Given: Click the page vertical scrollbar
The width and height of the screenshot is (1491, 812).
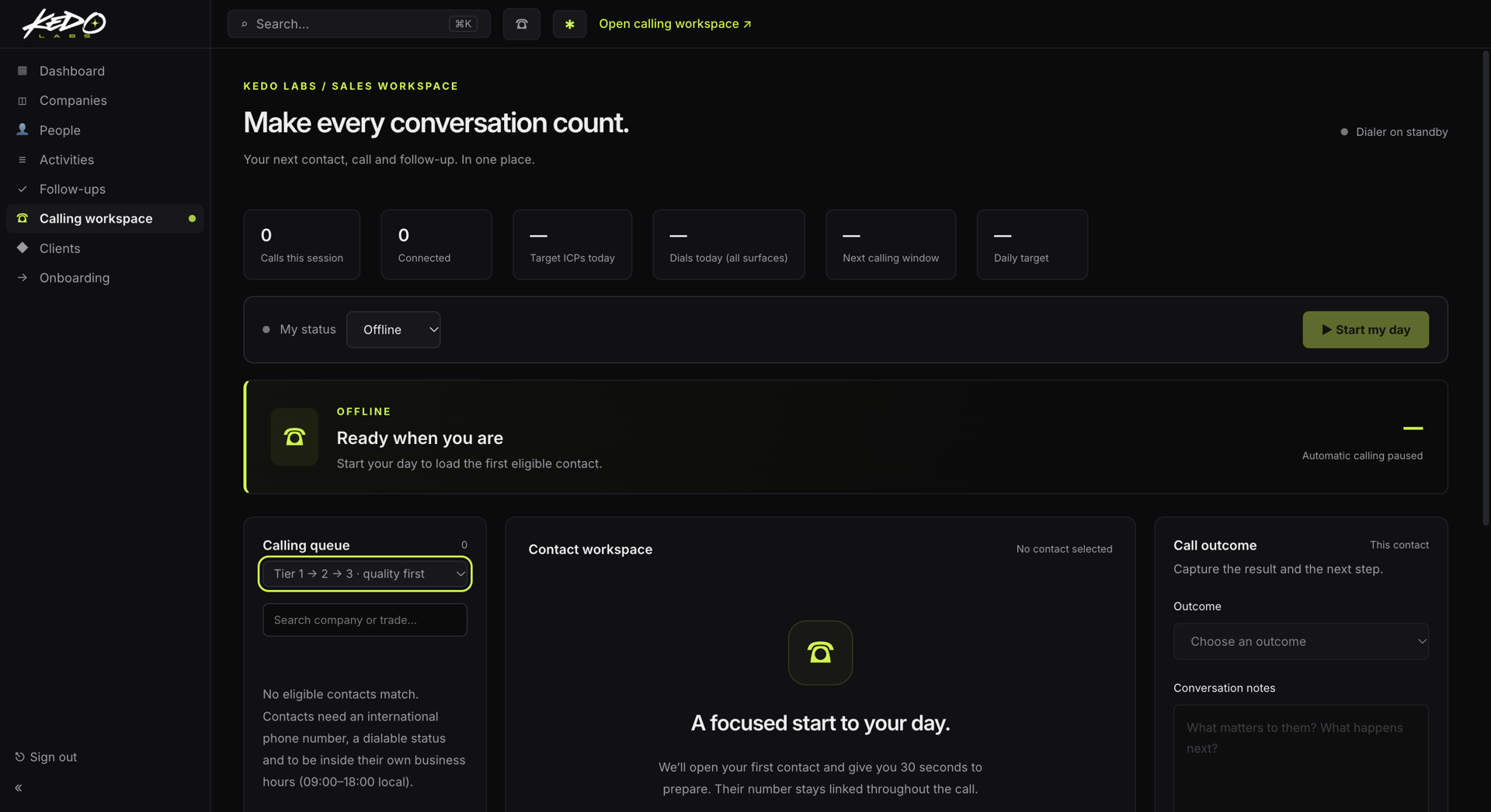Looking at the screenshot, I should pyautogui.click(x=1486, y=288).
